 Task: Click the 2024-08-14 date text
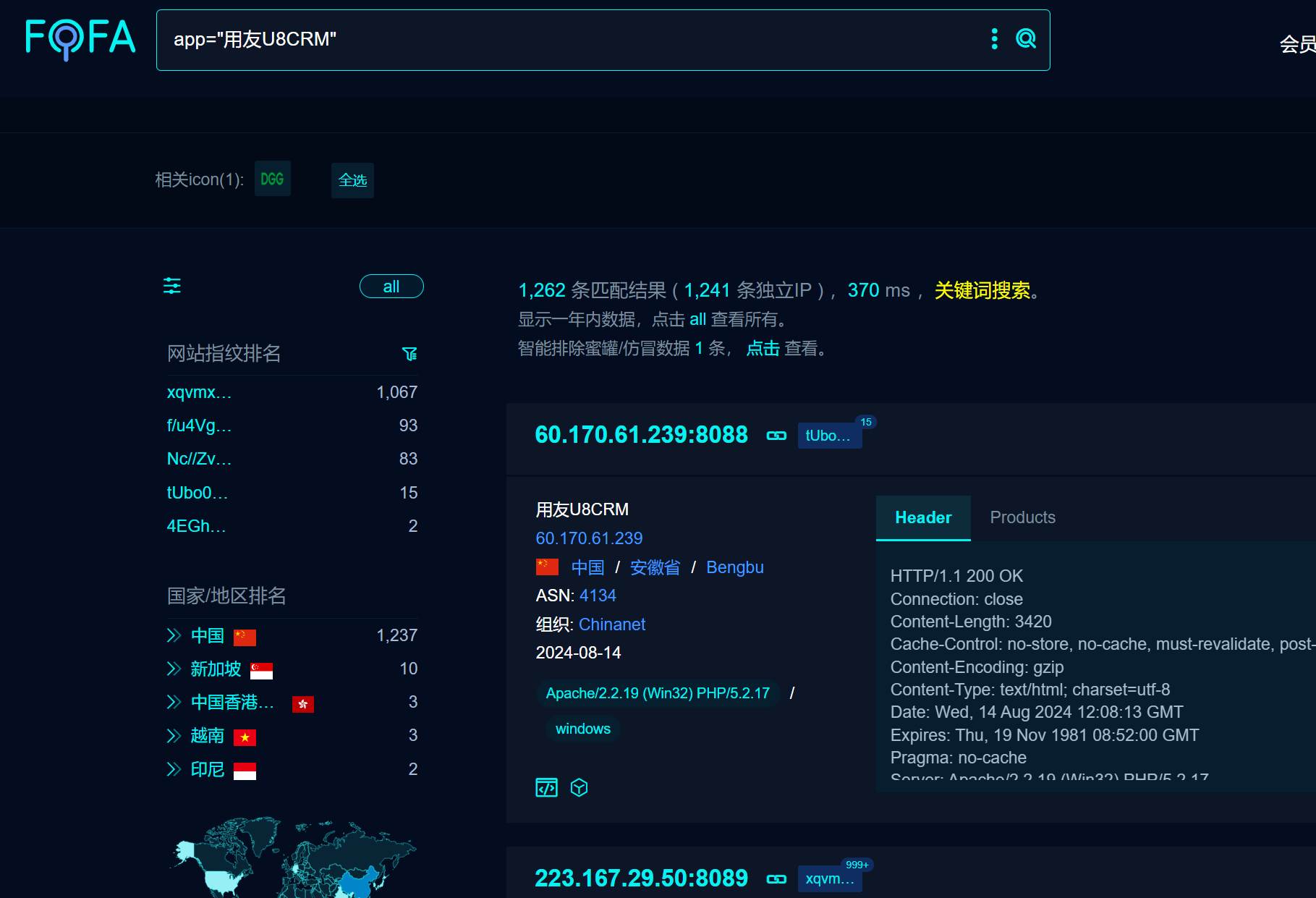point(579,653)
